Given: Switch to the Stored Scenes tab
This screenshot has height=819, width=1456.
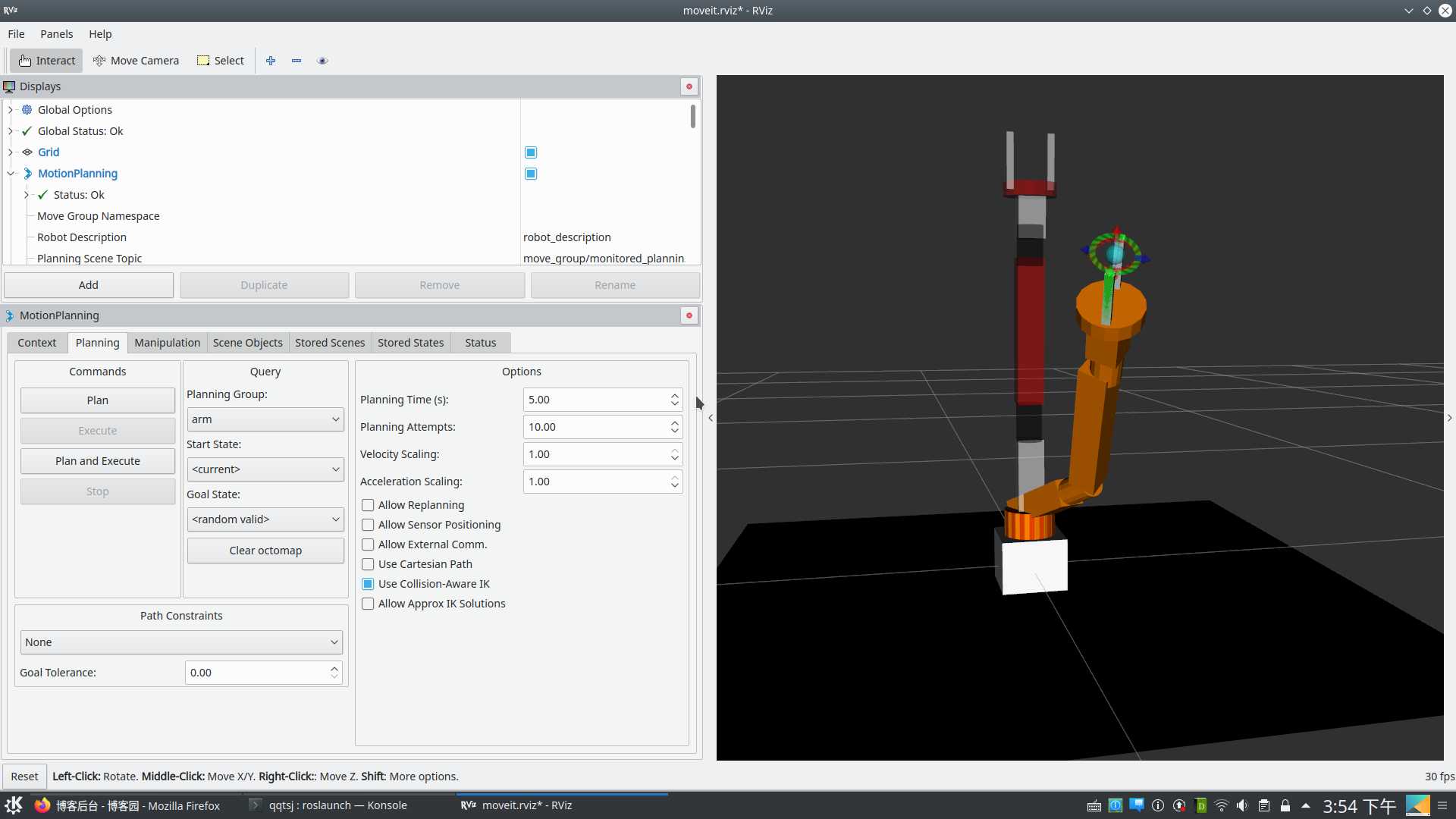Looking at the screenshot, I should [330, 343].
